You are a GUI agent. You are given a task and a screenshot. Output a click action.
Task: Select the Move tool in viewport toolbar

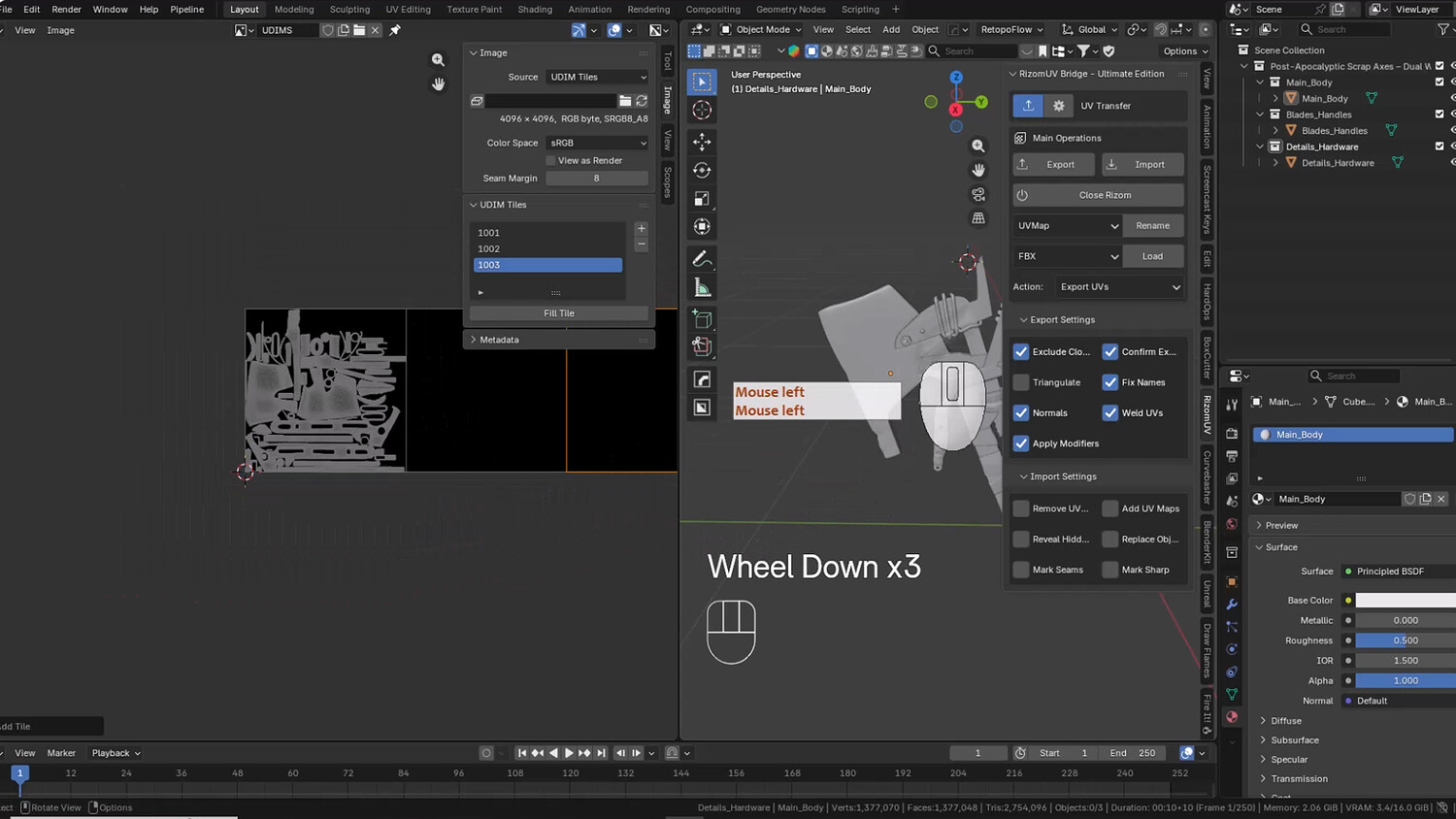click(x=702, y=142)
